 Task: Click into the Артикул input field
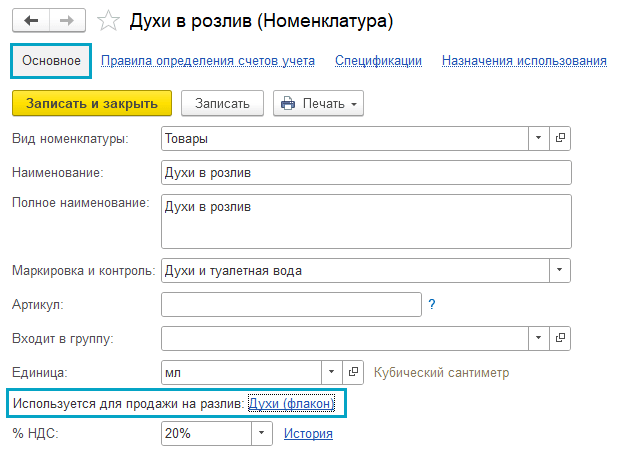291,304
